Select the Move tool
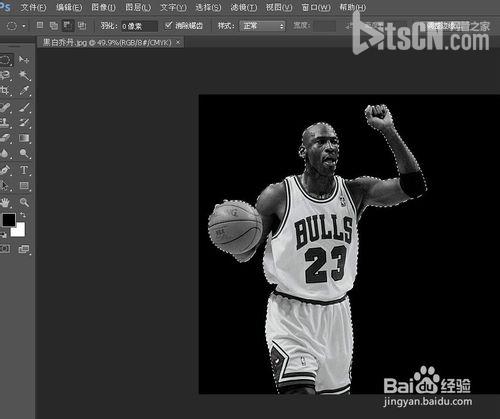Viewport: 500px width, 419px height. tap(24, 60)
